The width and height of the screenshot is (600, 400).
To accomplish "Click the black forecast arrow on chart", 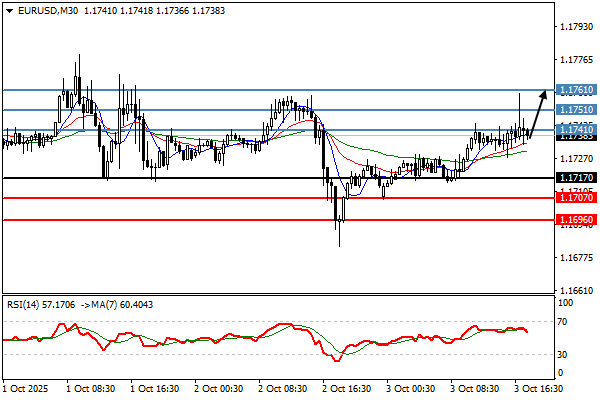I will coord(537,112).
